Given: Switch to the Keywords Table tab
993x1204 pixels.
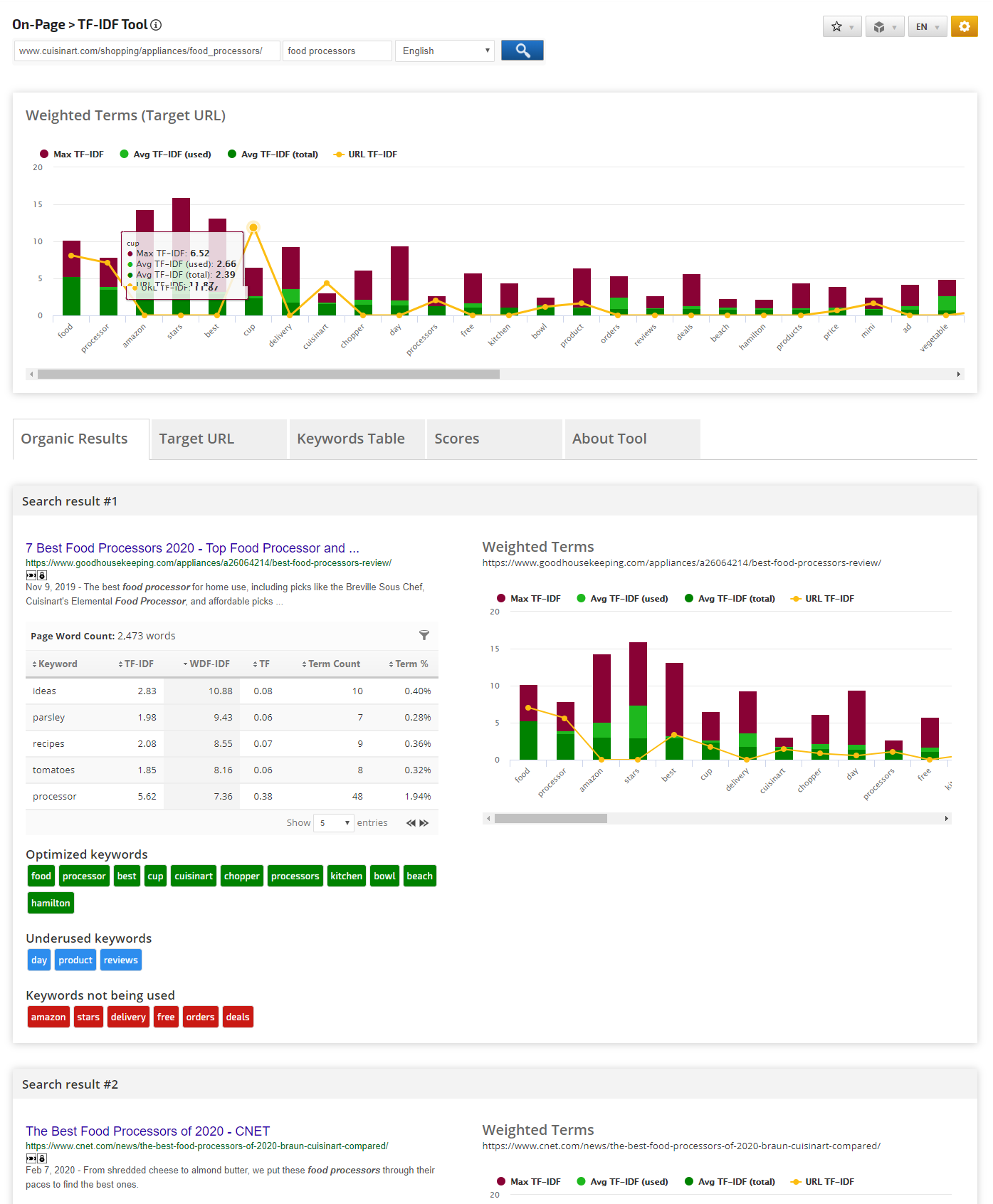Looking at the screenshot, I should pyautogui.click(x=351, y=439).
